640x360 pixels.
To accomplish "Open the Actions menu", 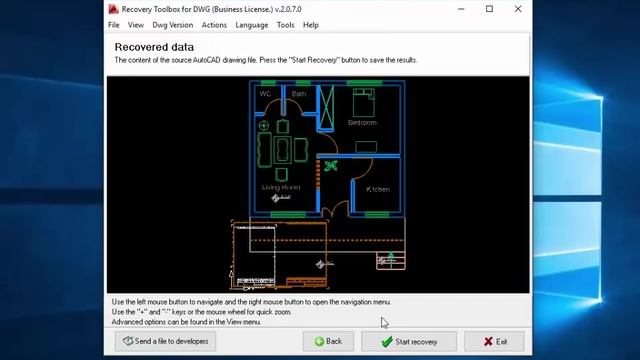I will coord(214,25).
